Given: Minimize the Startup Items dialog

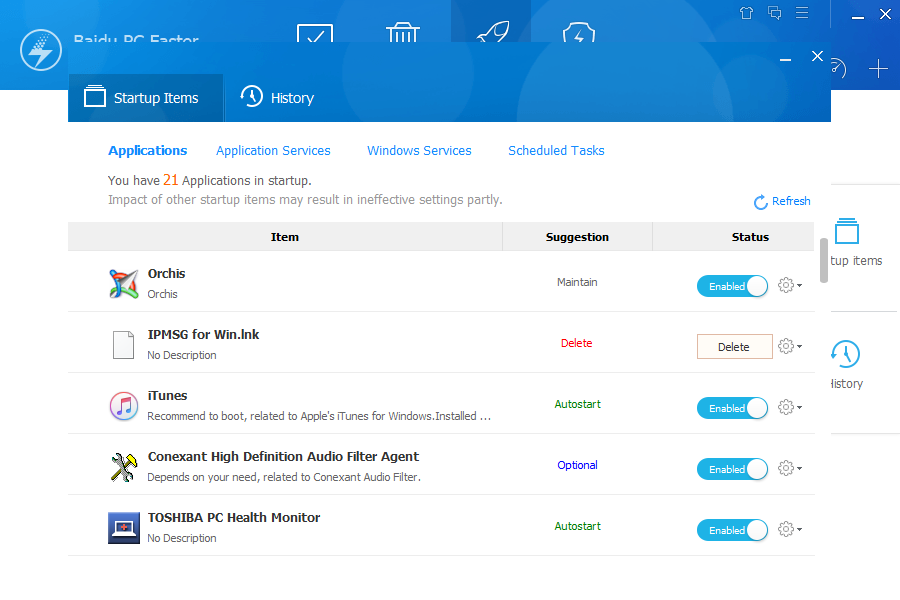Looking at the screenshot, I should tap(786, 59).
